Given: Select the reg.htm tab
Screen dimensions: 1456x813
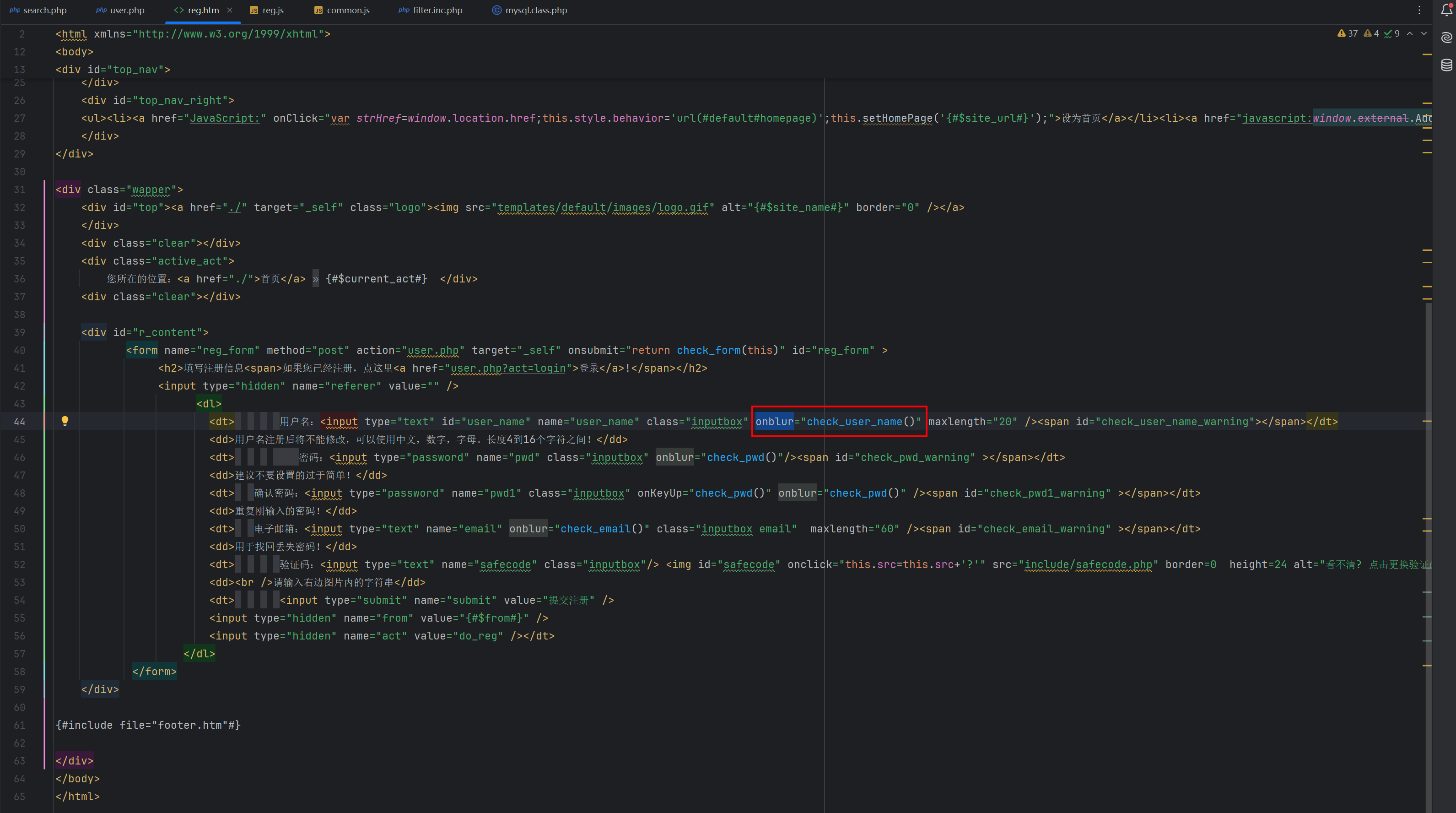Looking at the screenshot, I should click(x=196, y=10).
